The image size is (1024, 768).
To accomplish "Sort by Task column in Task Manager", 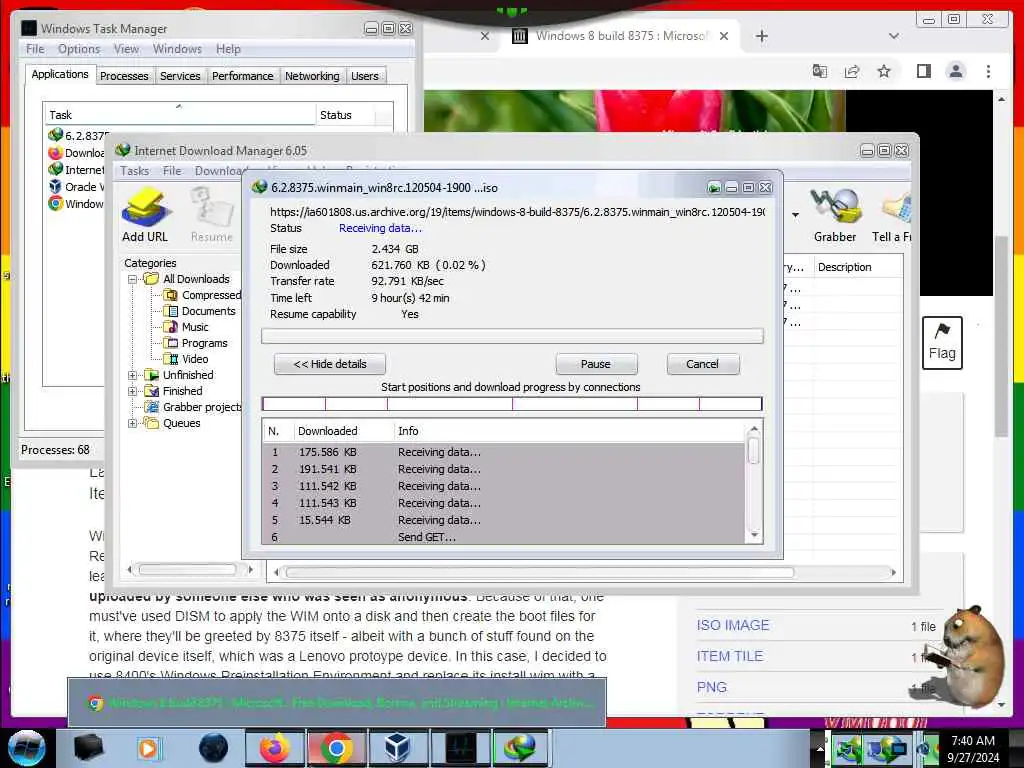I will (x=180, y=115).
